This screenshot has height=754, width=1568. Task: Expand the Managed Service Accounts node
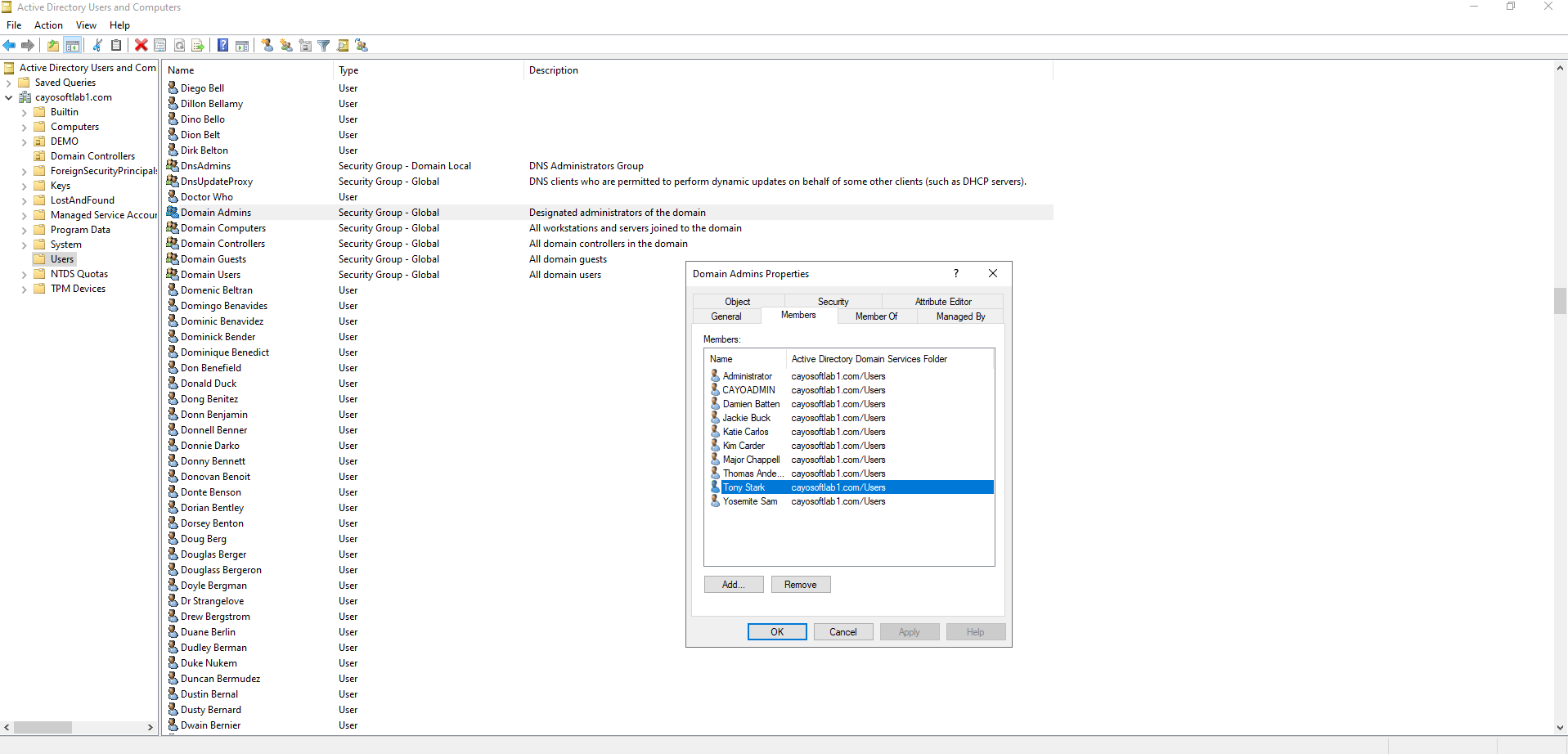[x=24, y=216]
